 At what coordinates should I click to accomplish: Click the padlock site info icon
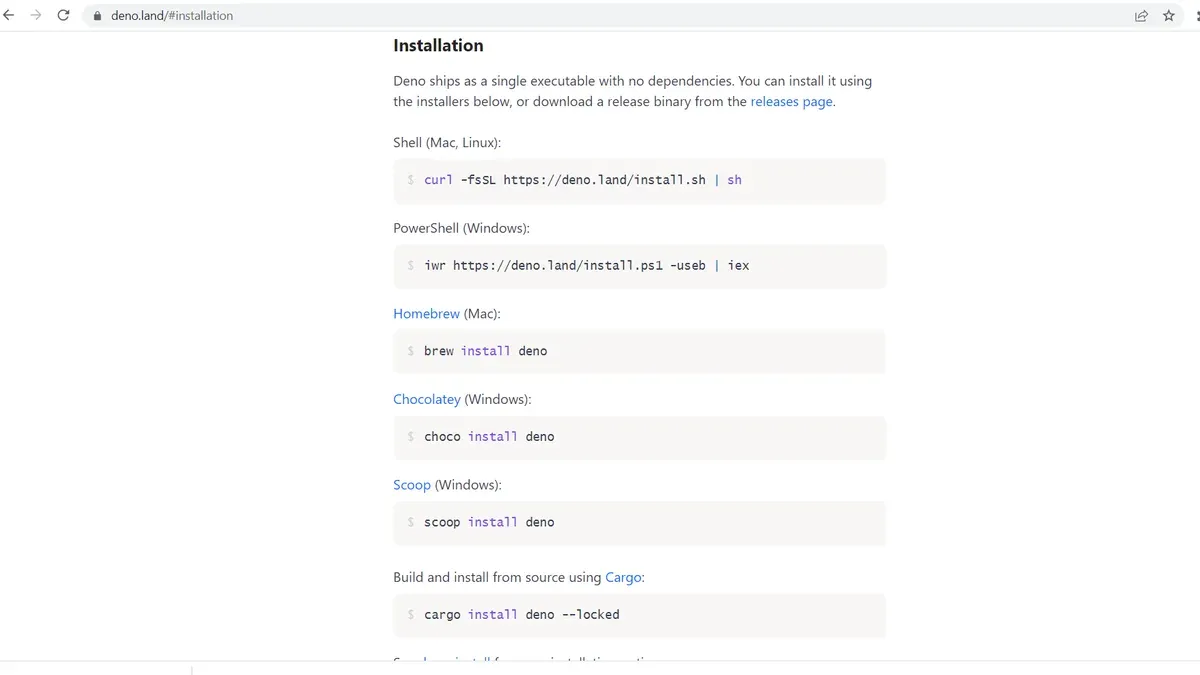click(x=97, y=16)
